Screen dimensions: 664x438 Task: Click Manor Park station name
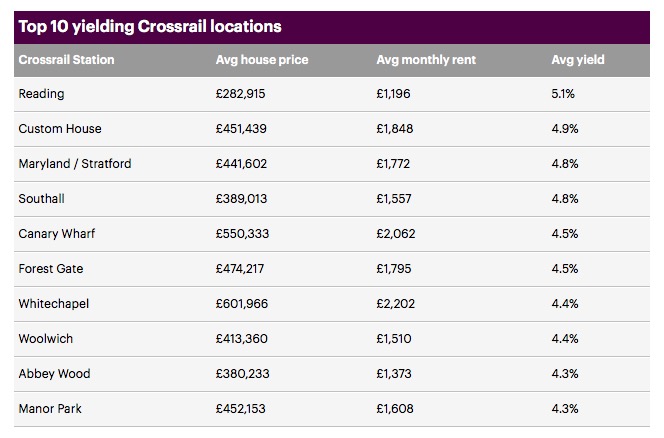click(x=49, y=409)
